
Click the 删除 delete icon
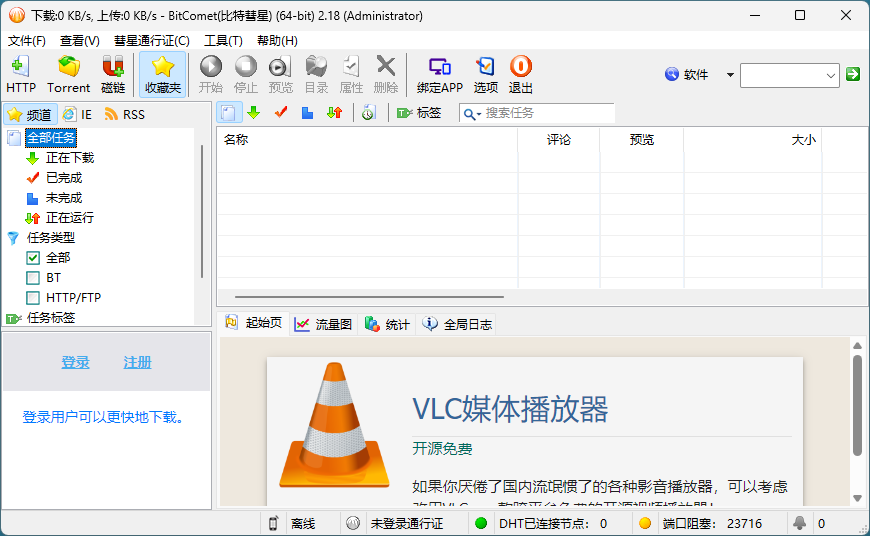tap(386, 74)
